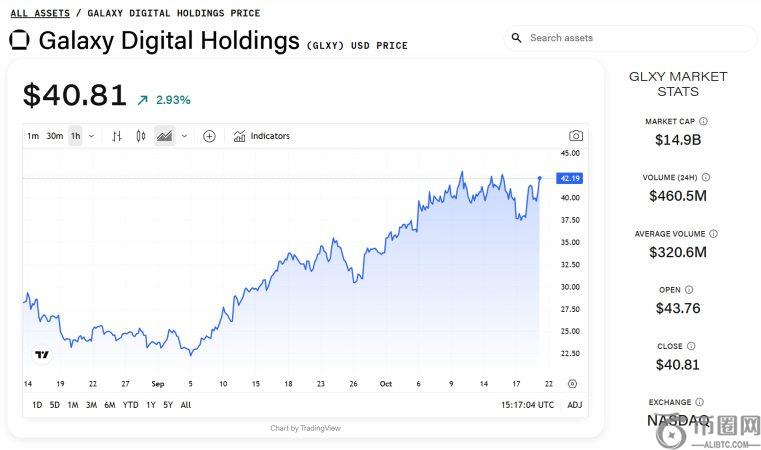
Task: Switch chart interval to 1m
Action: (x=33, y=136)
